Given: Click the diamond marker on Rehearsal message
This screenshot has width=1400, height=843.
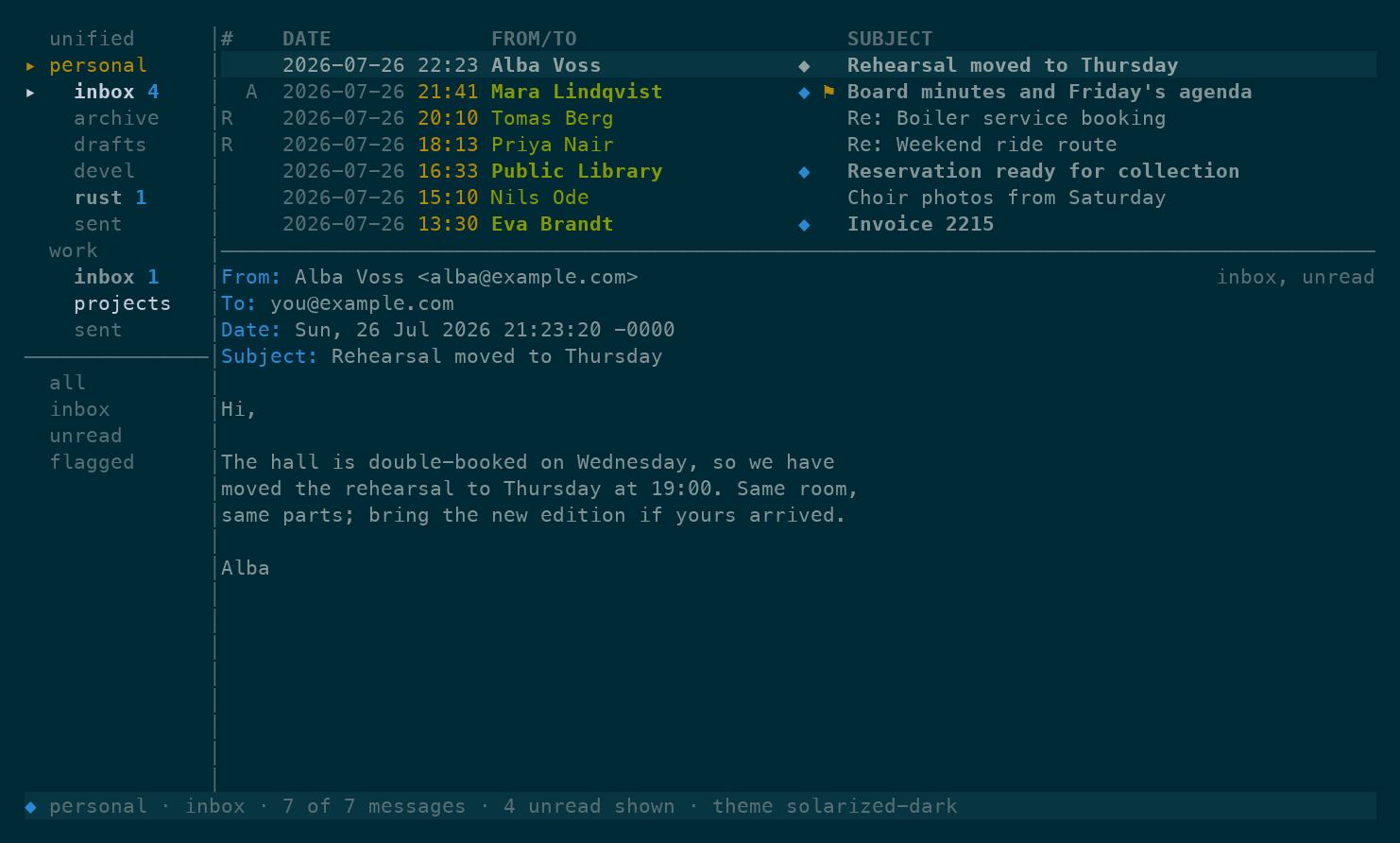Looking at the screenshot, I should [x=804, y=65].
